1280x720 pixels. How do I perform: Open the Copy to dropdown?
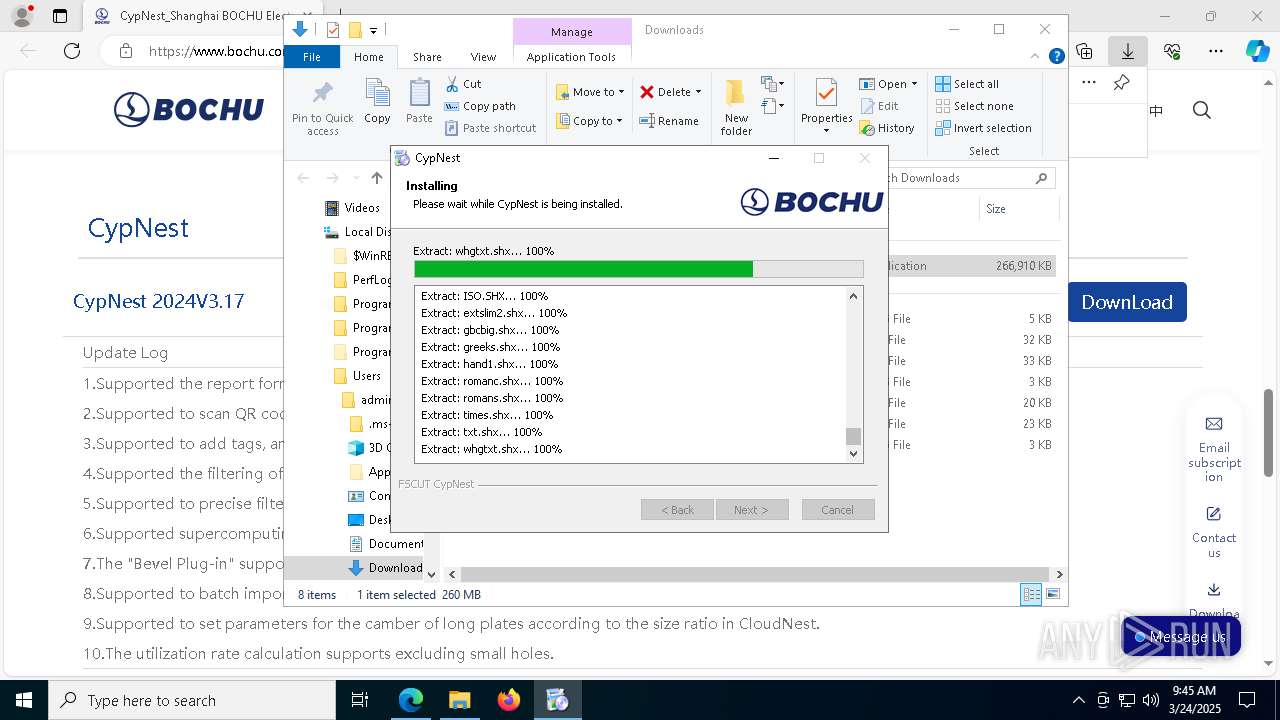pyautogui.click(x=589, y=121)
